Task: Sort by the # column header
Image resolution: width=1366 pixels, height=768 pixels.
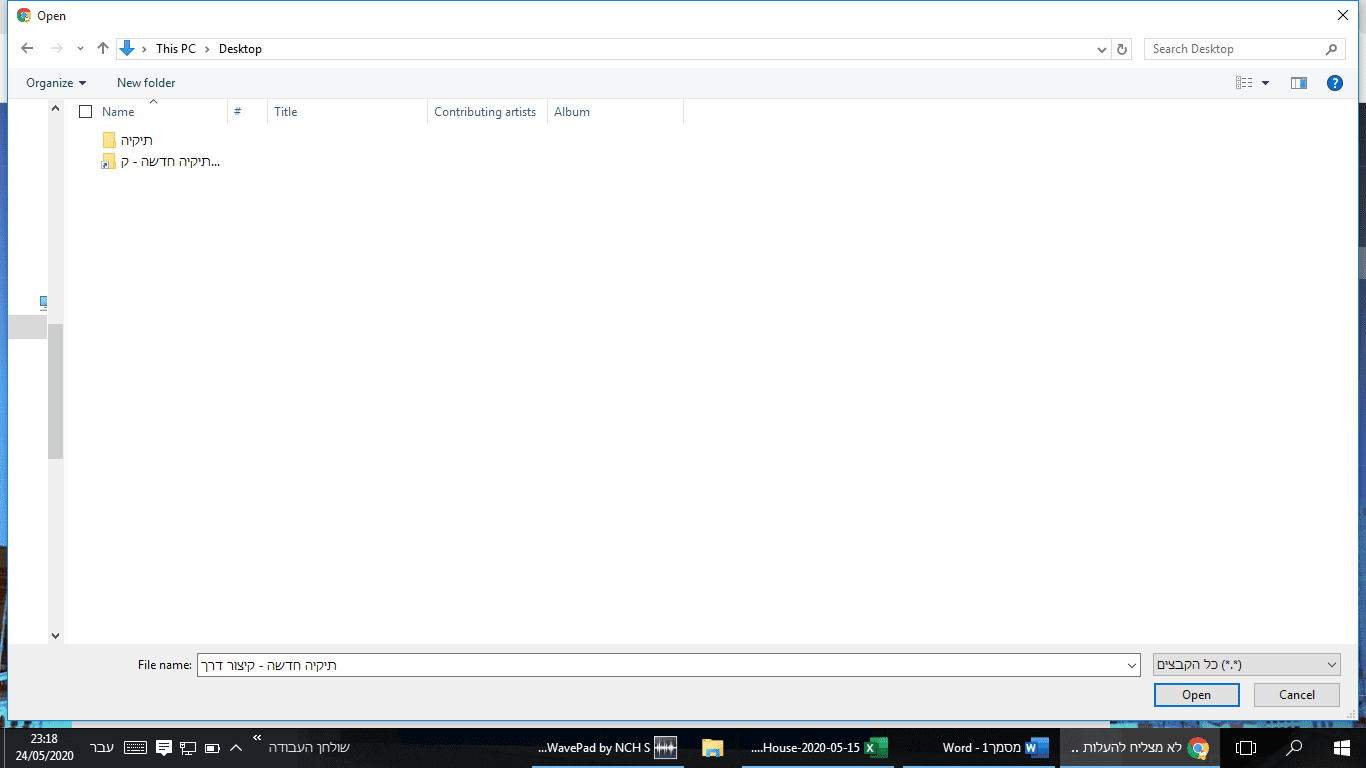Action: tap(248, 112)
